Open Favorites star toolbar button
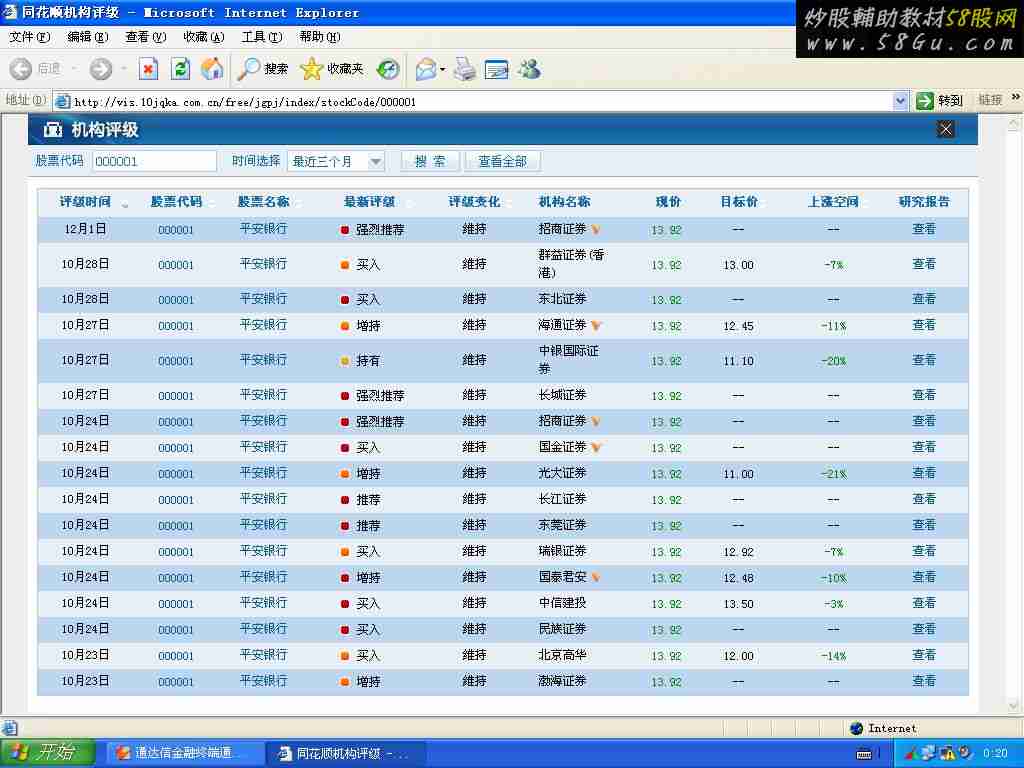The height and width of the screenshot is (768, 1024). [332, 69]
